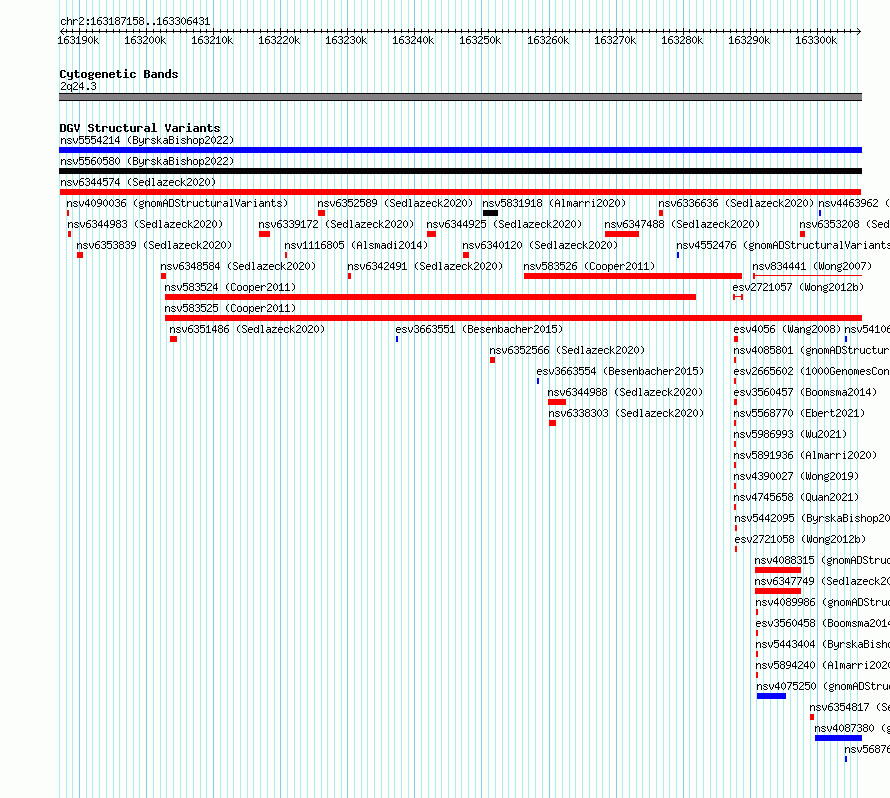The image size is (890, 798).
Task: Click the red nsv6347749 variant bar
Action: pos(778,591)
